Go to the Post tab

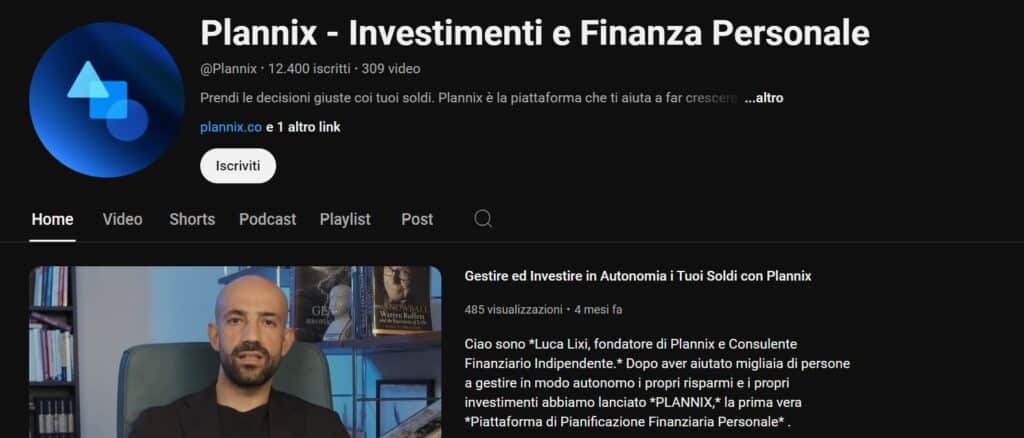point(417,219)
